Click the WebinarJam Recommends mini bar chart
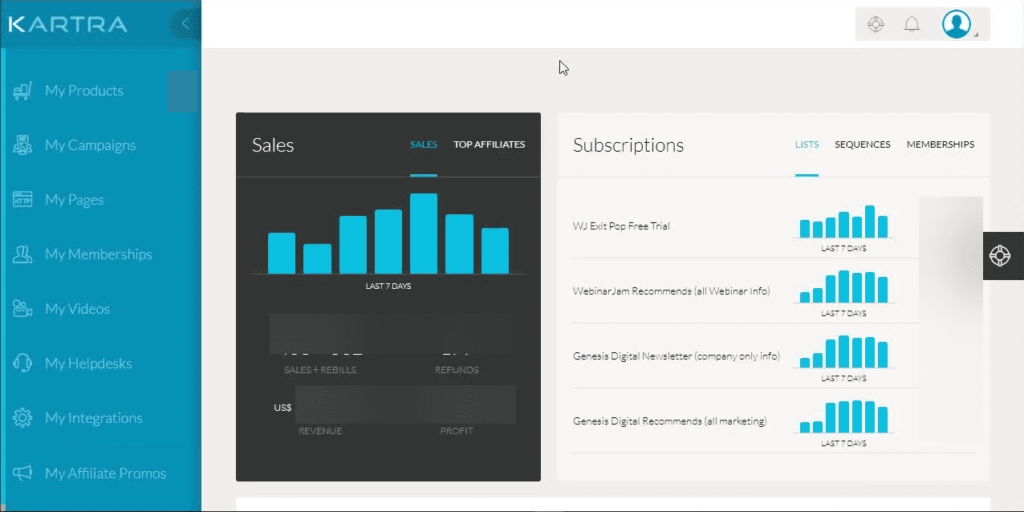1024x512 pixels. click(x=844, y=287)
